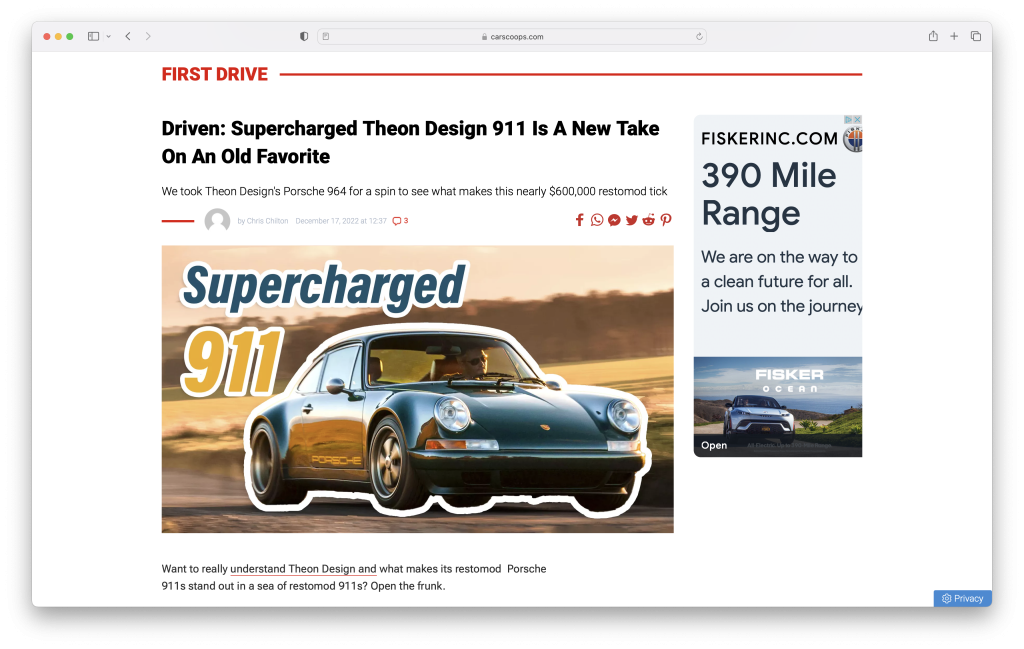Share article via WhatsApp icon
This screenshot has height=649, width=1024.
597,220
